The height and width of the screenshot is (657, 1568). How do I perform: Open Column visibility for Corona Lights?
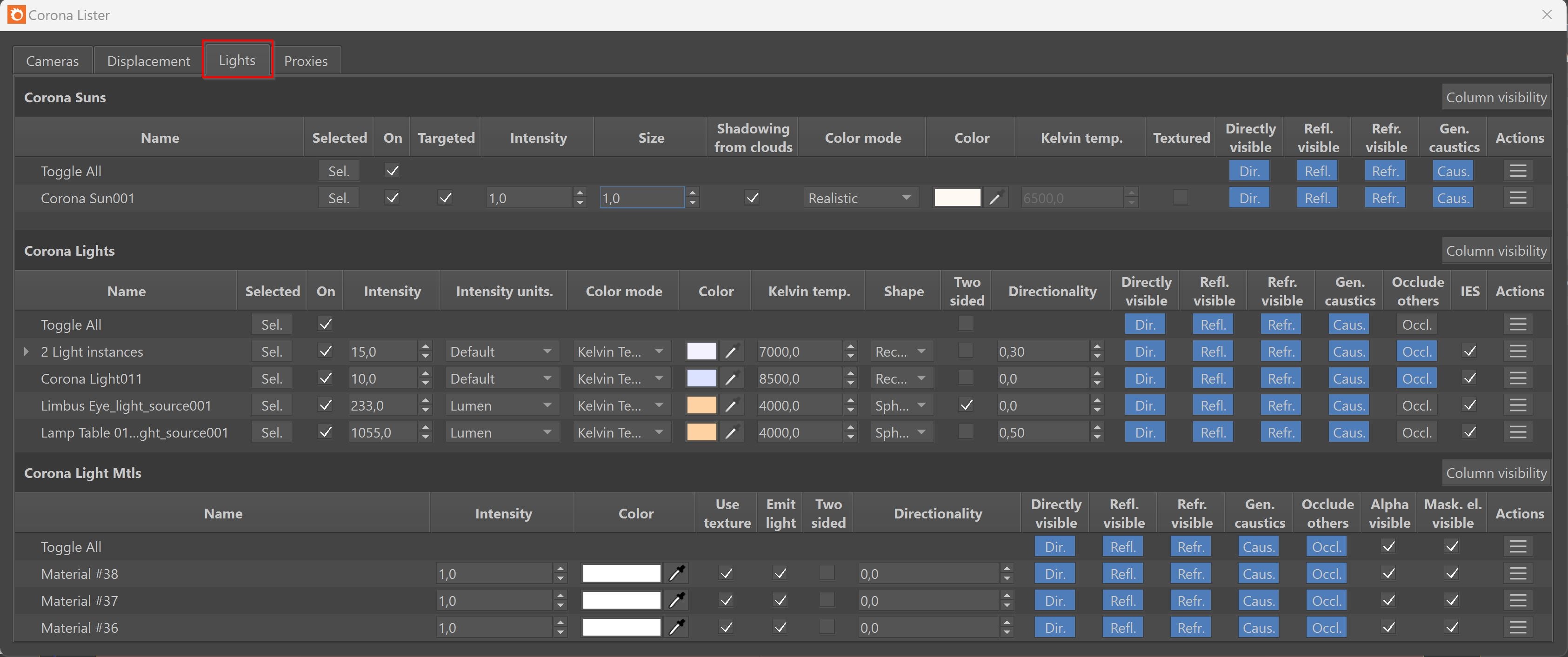(1496, 251)
